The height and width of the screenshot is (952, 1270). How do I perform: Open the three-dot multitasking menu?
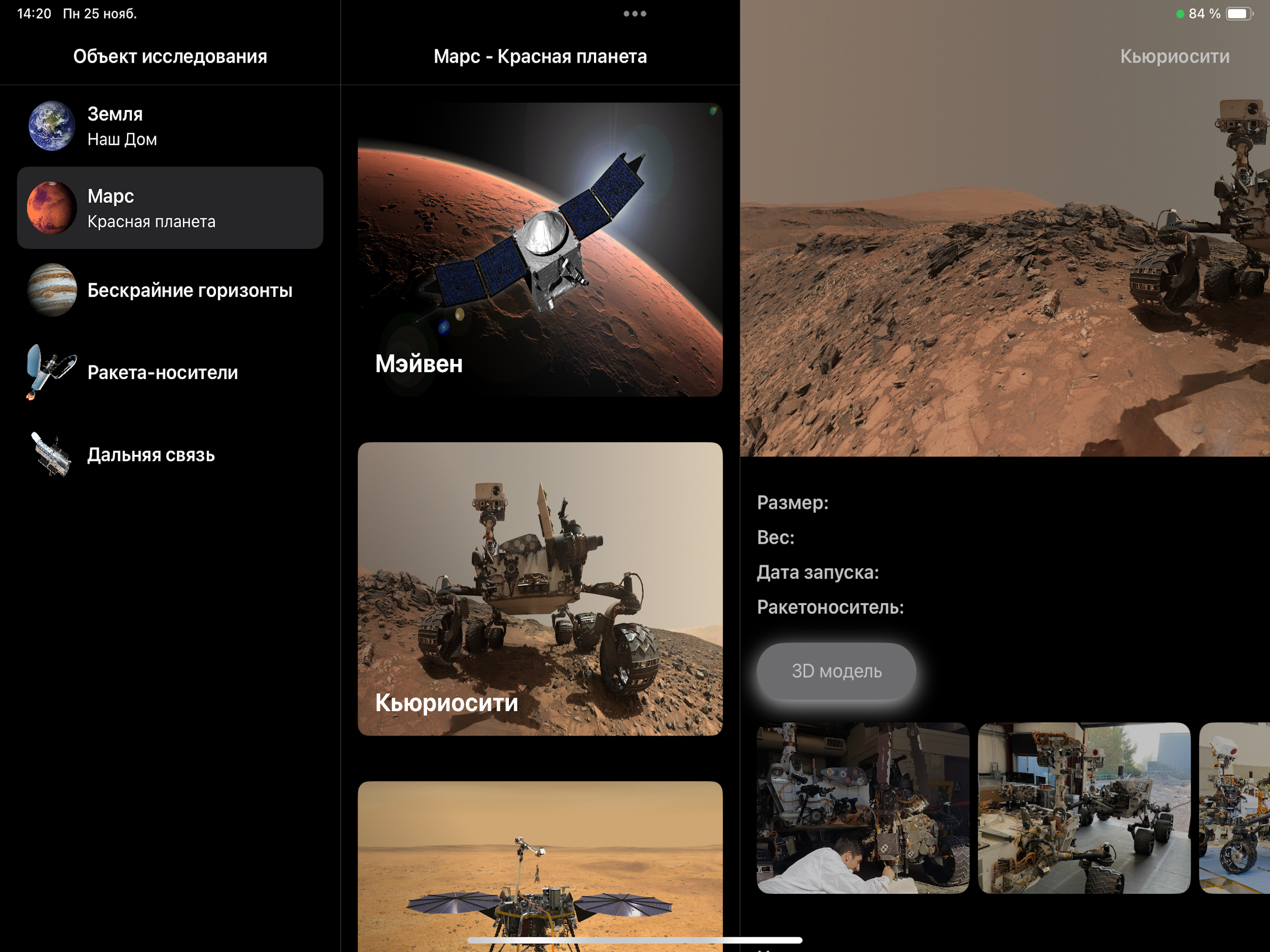pos(635,14)
